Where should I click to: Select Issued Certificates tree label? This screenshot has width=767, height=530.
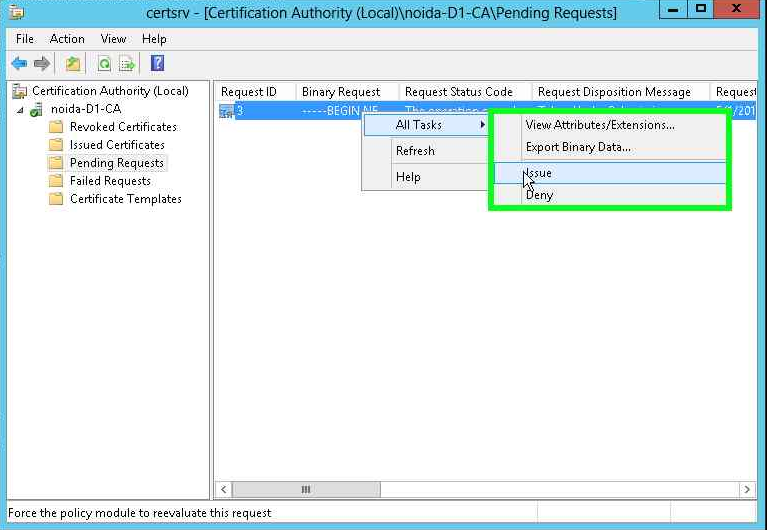(117, 145)
